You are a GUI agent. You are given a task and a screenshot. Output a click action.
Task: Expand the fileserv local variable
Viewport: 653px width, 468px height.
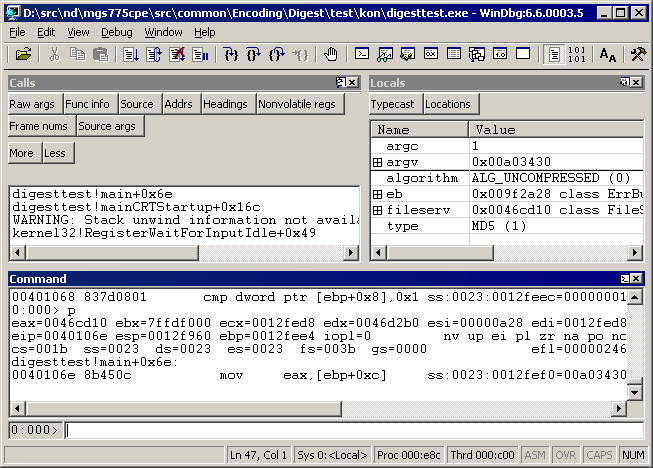[x=377, y=210]
